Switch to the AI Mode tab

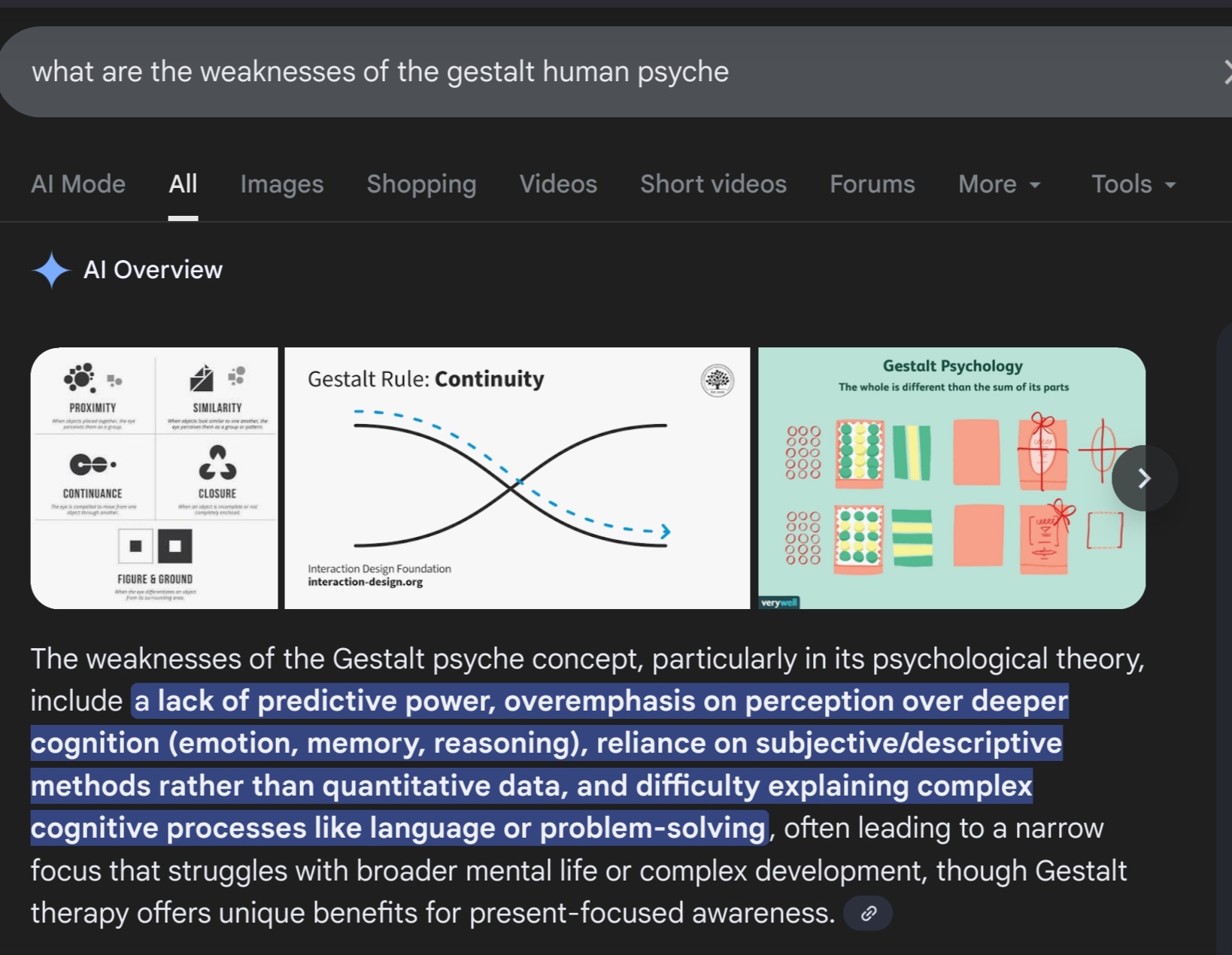pos(78,184)
